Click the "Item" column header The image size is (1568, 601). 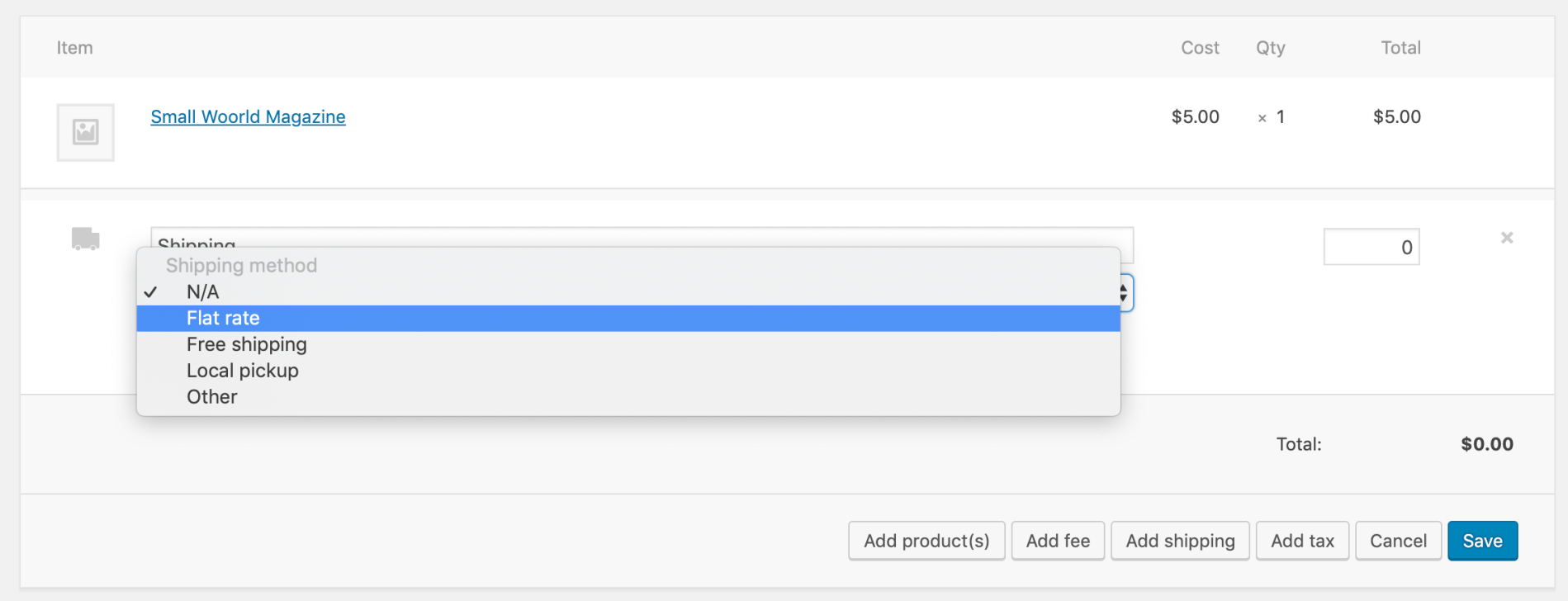pos(74,47)
